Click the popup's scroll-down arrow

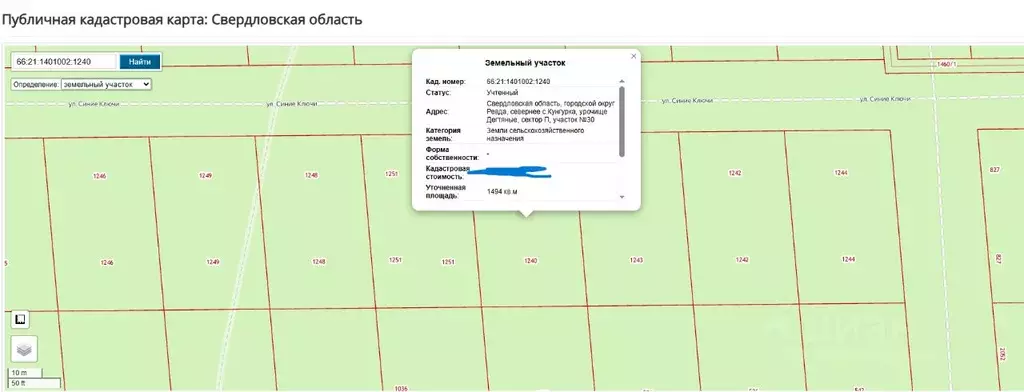(x=622, y=197)
